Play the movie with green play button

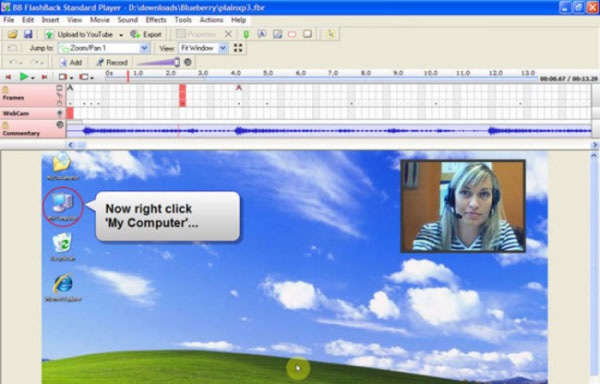24,77
